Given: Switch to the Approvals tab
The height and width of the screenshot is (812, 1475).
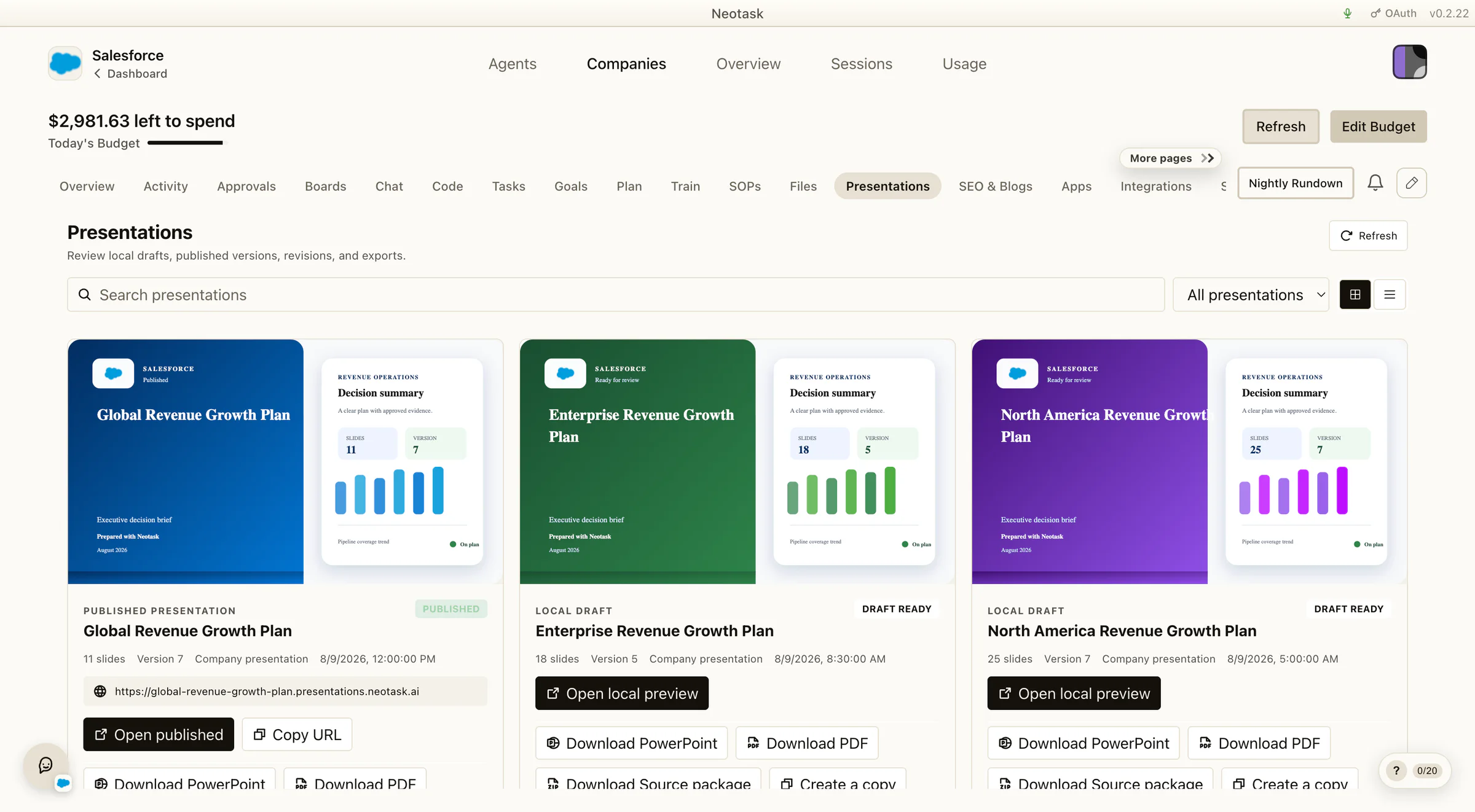Looking at the screenshot, I should tap(246, 186).
